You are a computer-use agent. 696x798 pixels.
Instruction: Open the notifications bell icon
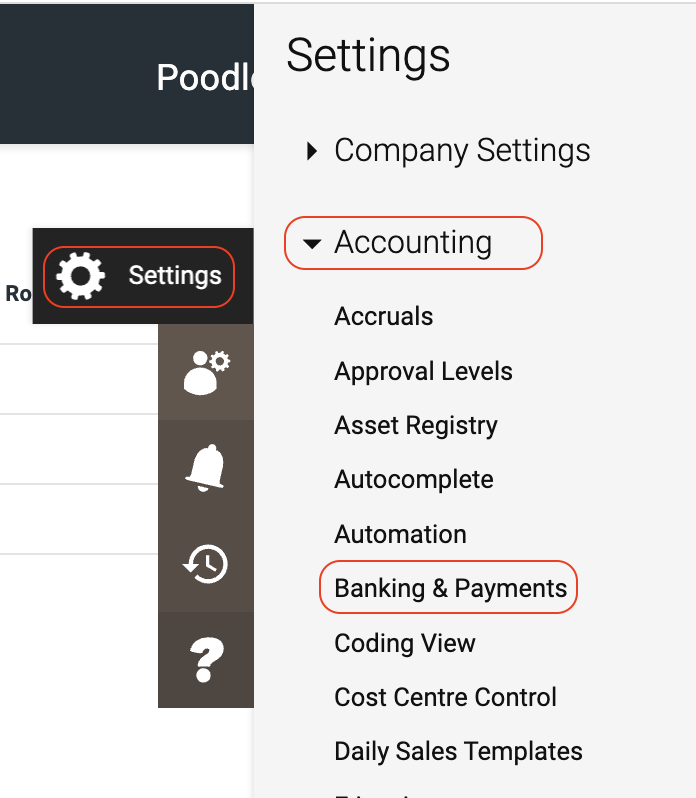(206, 467)
